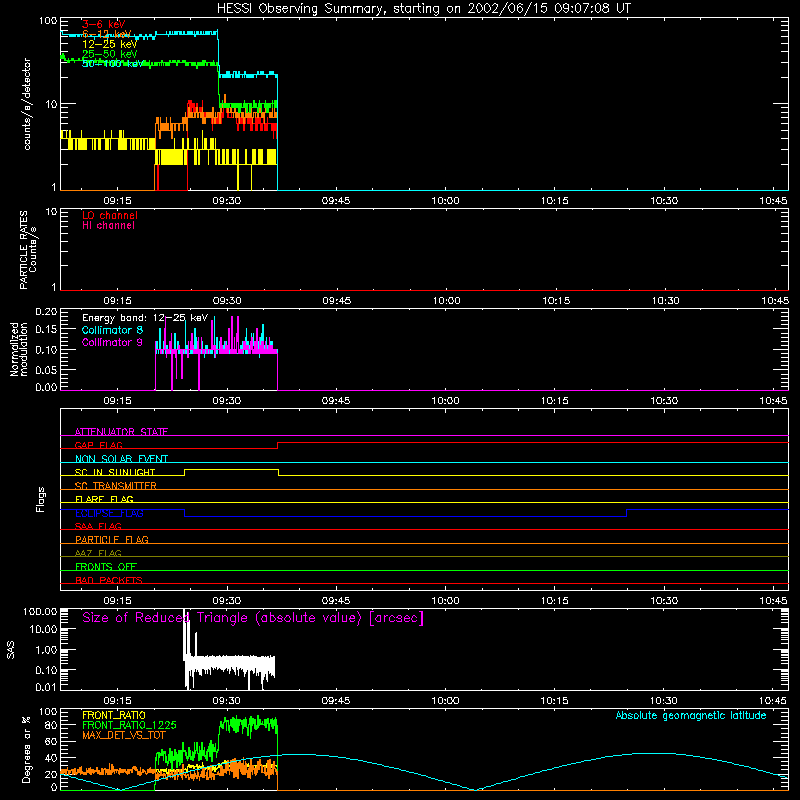Viewport: 800px width, 800px height.
Task: Select the 'ECLIPSE_FLAG' label
Action: pyautogui.click(x=109, y=513)
